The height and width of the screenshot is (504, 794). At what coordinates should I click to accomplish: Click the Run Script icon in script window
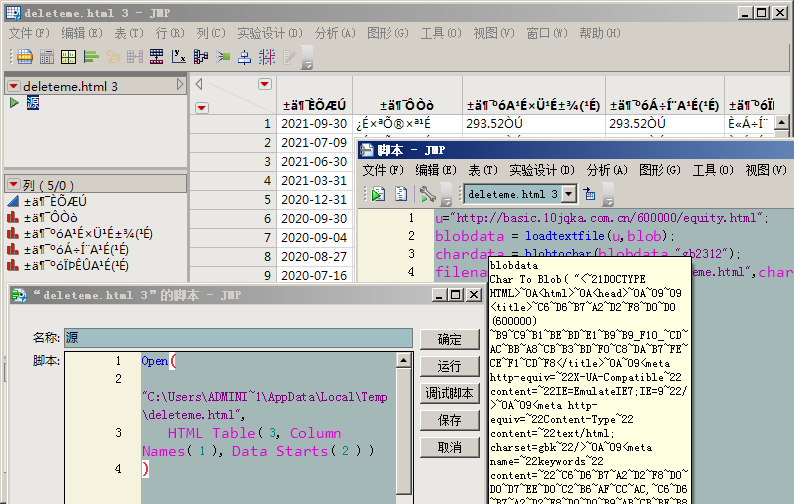[x=378, y=194]
